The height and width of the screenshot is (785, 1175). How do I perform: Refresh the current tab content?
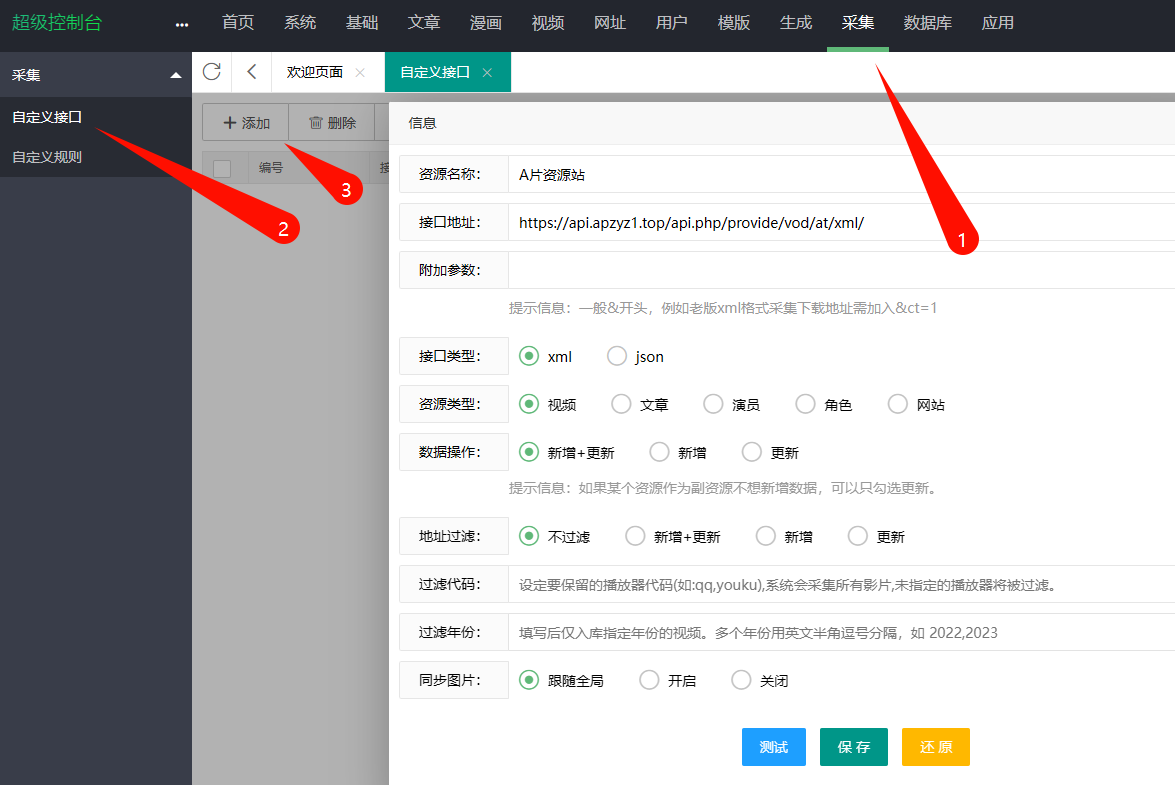[x=211, y=71]
